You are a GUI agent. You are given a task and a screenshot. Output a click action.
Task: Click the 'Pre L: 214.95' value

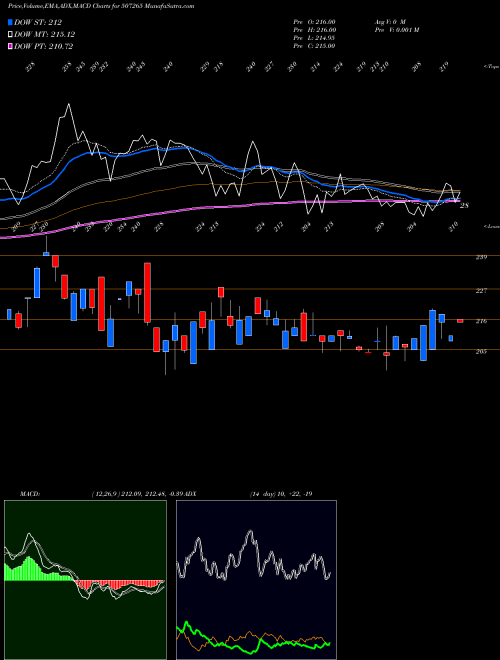[x=314, y=38]
